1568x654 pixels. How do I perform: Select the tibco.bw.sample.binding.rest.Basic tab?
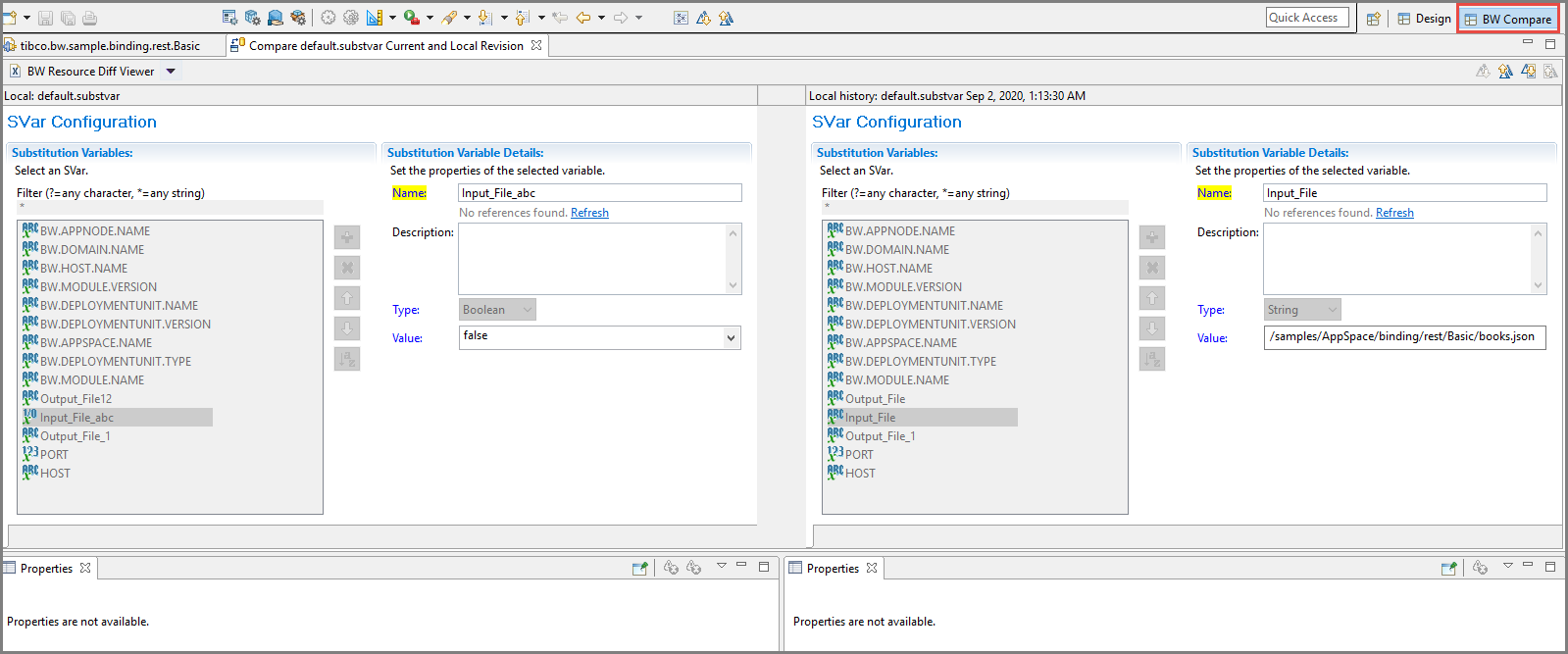109,46
